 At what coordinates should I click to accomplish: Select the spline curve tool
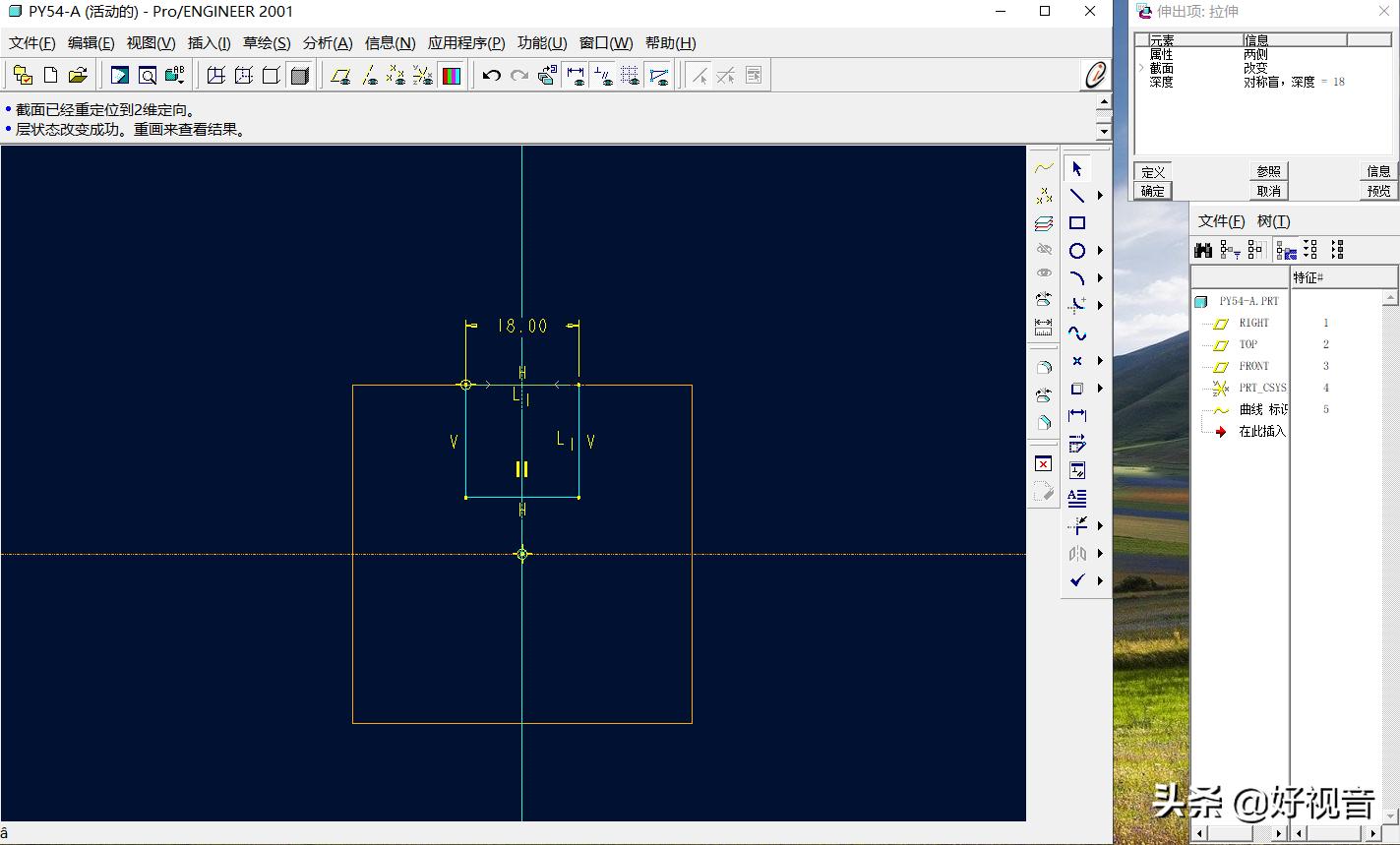(x=1077, y=333)
